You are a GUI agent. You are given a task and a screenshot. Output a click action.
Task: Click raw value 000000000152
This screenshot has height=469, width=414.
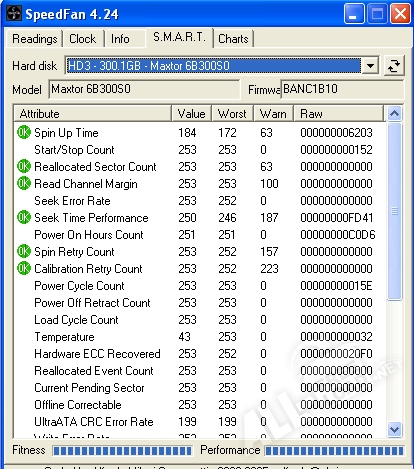click(336, 149)
